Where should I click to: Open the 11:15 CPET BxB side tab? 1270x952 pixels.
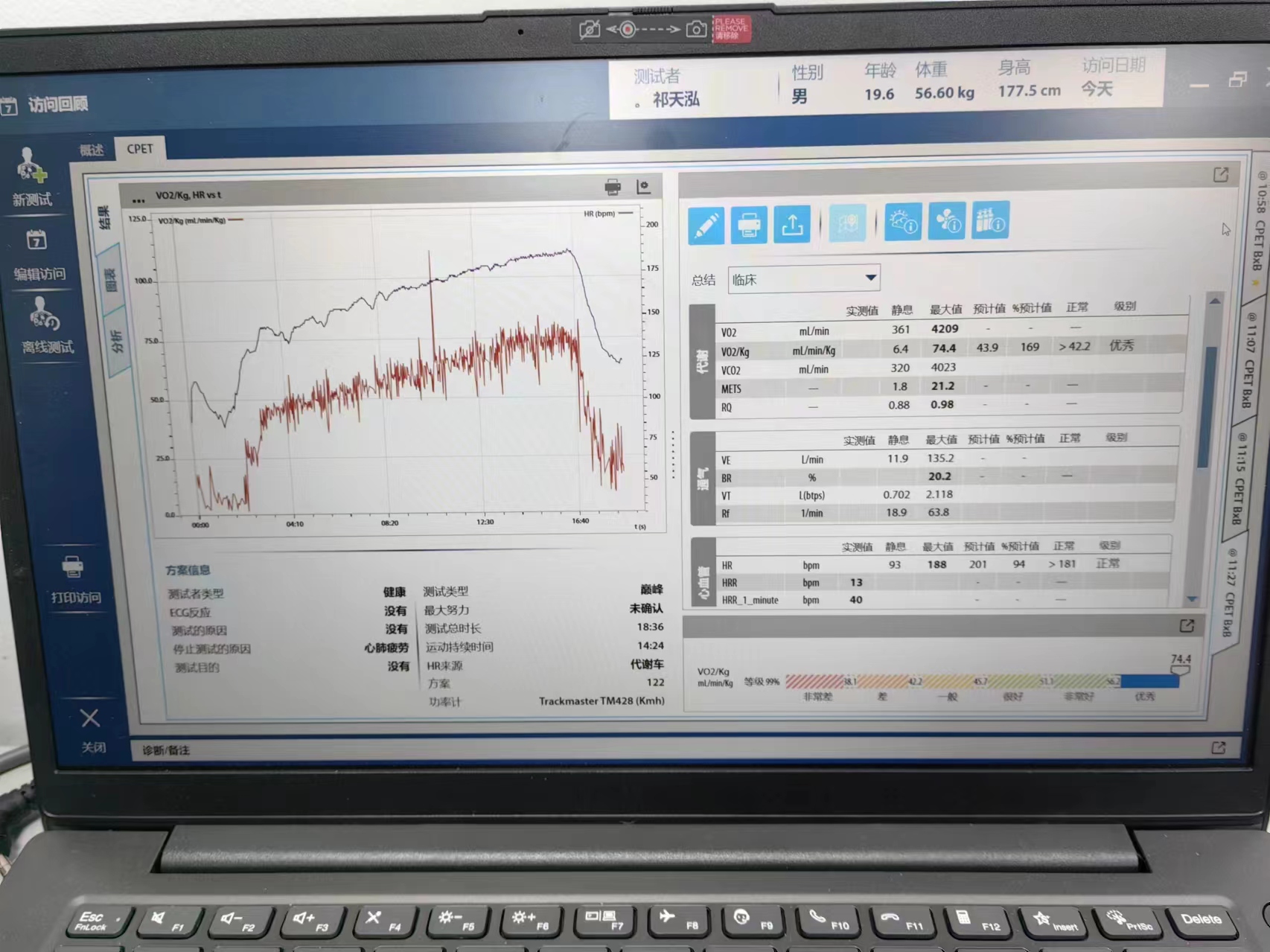pos(1239,479)
